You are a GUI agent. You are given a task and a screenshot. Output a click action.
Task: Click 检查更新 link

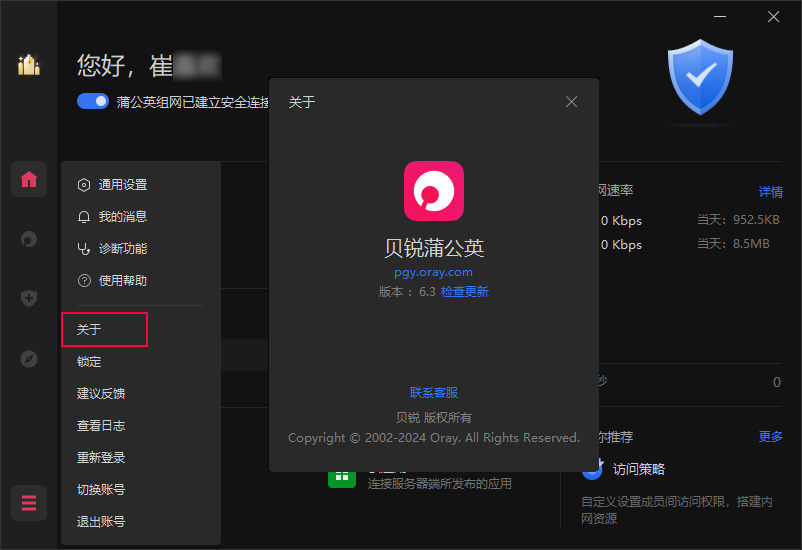(x=464, y=292)
